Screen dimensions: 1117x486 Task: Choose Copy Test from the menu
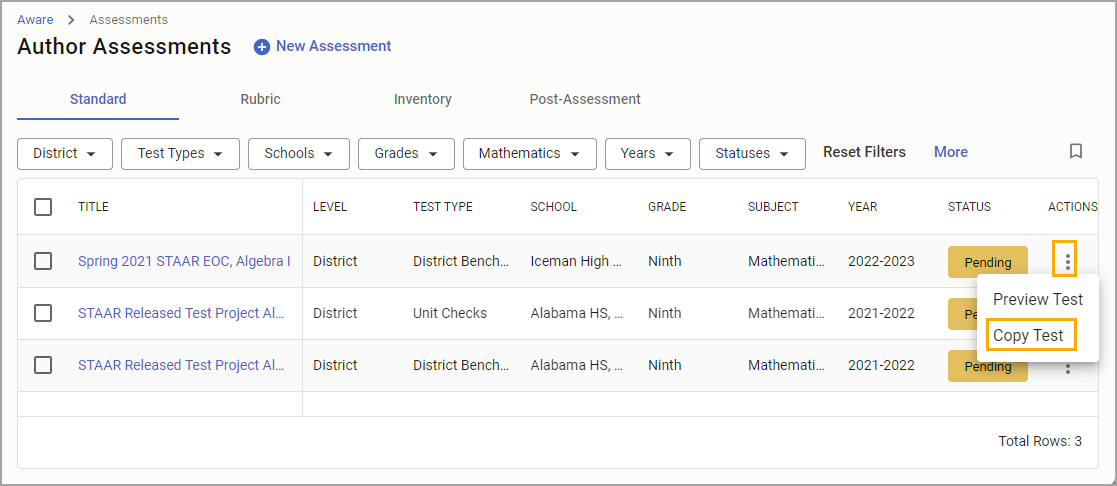[1028, 335]
